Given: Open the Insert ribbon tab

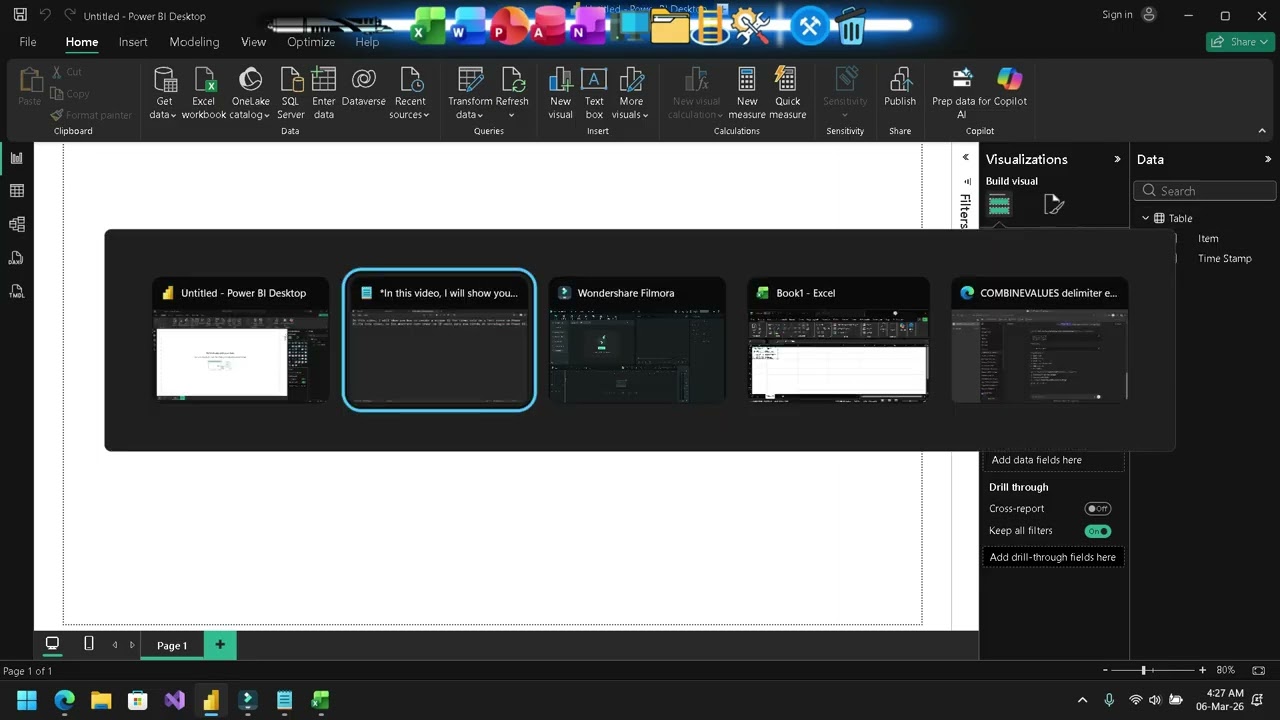Looking at the screenshot, I should pyautogui.click(x=133, y=42).
